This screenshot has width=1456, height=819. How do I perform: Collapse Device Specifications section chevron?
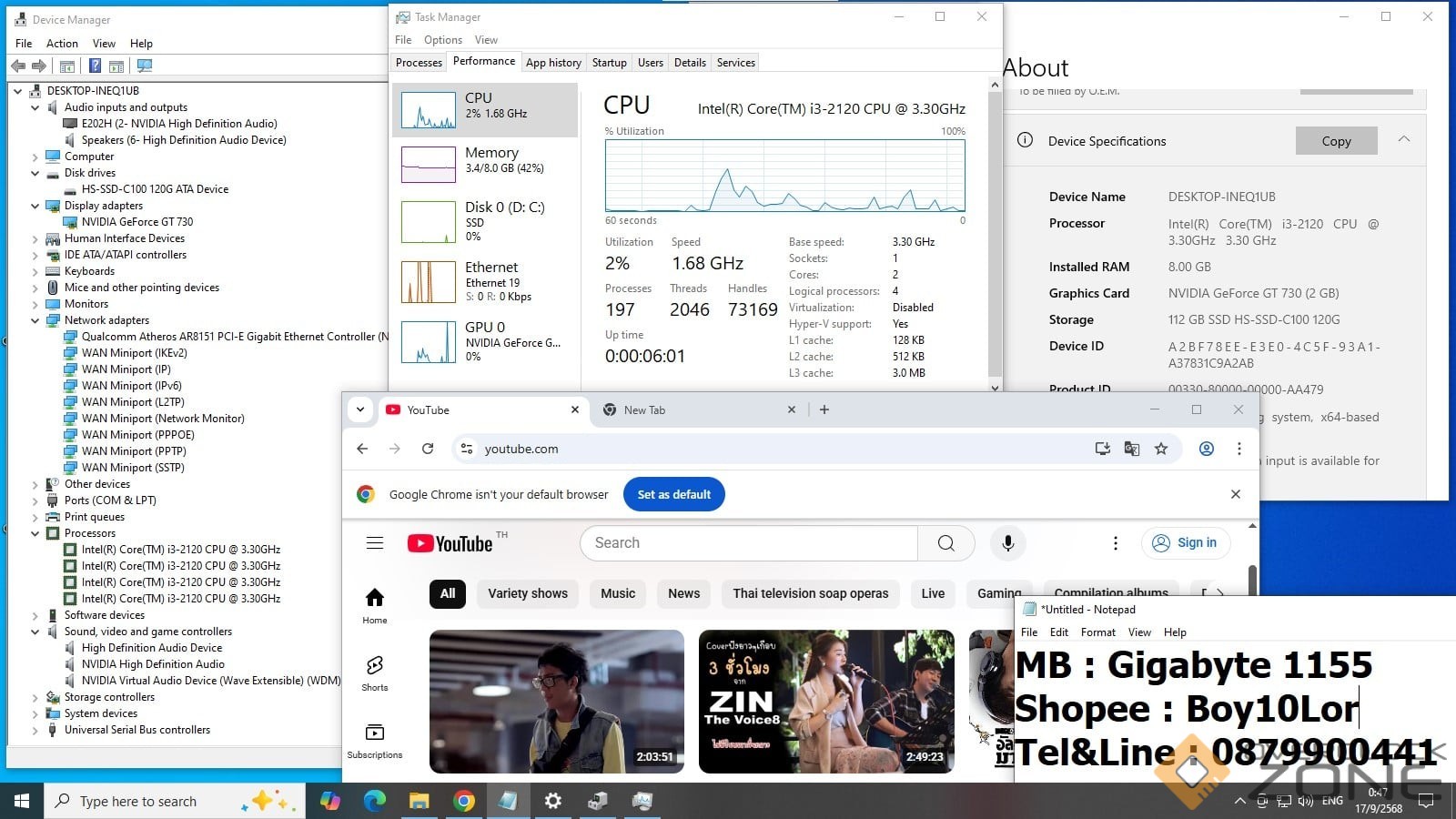[1403, 139]
